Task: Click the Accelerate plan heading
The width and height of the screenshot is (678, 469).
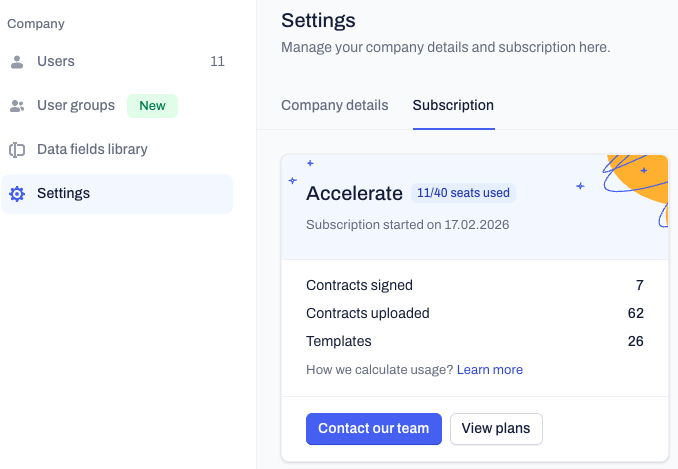Action: pos(355,193)
